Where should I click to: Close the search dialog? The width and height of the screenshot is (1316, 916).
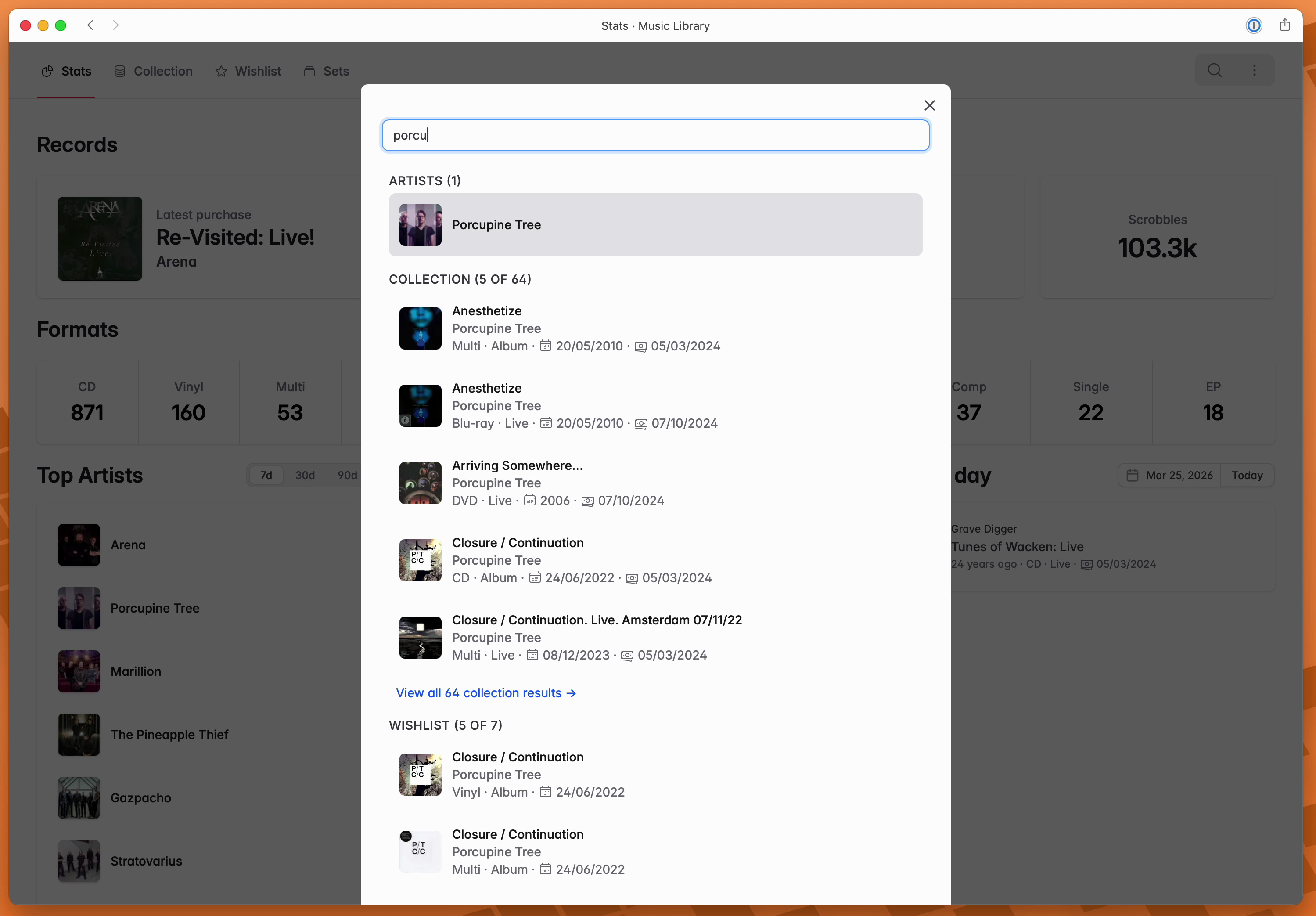tap(929, 105)
